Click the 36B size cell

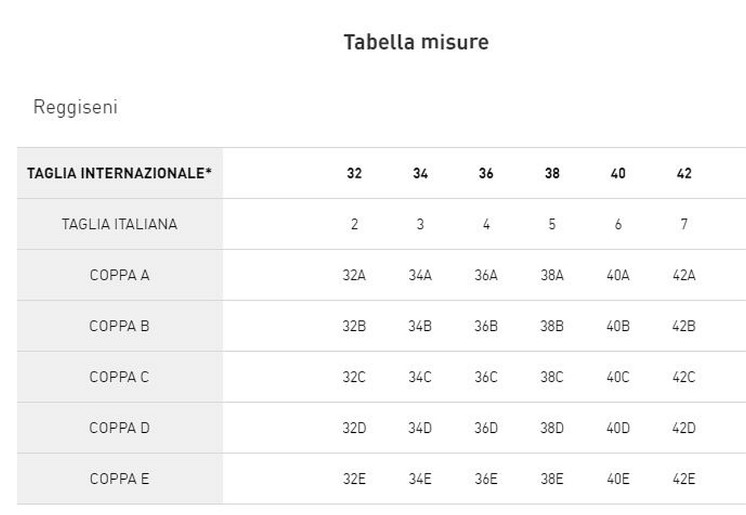(x=486, y=326)
